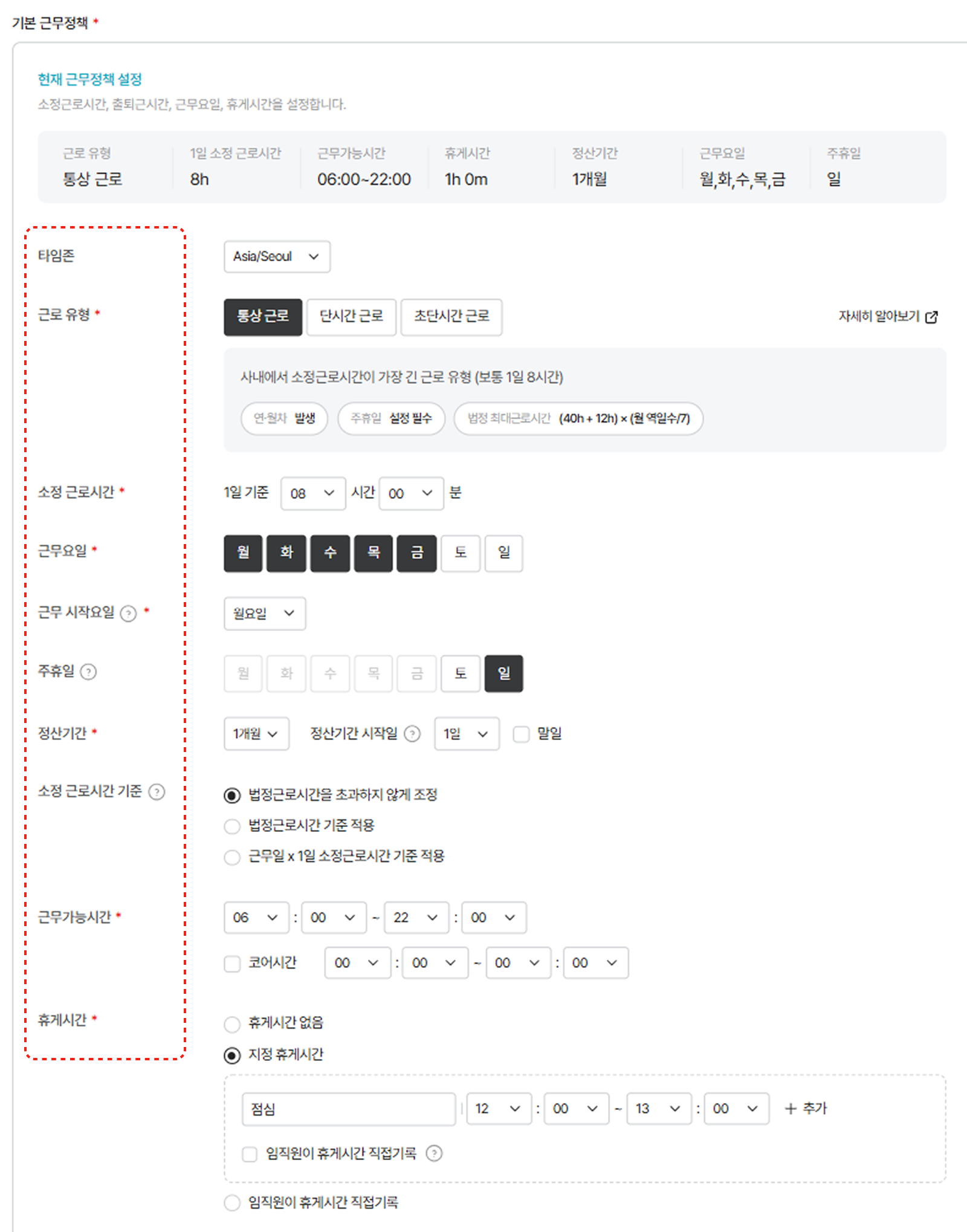The width and height of the screenshot is (967, 1232).
Task: Select the 초단시간 근로 work type tab
Action: [451, 317]
